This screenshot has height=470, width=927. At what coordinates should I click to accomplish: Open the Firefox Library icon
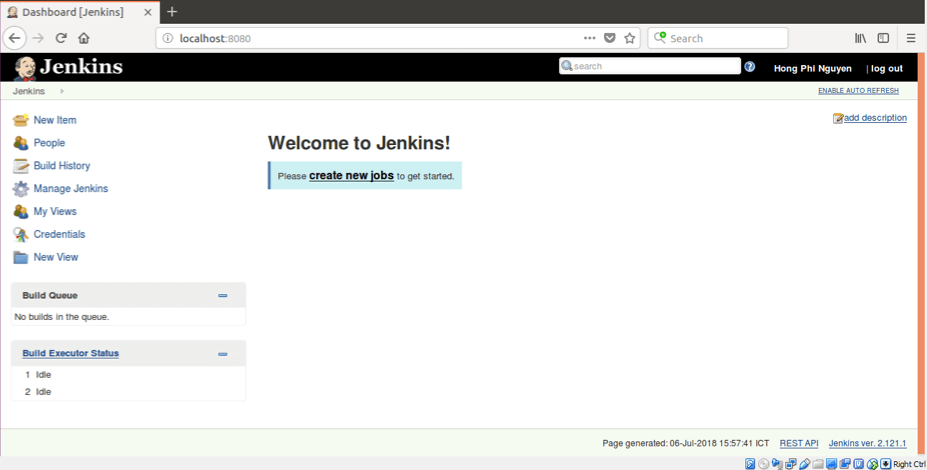coord(860,38)
